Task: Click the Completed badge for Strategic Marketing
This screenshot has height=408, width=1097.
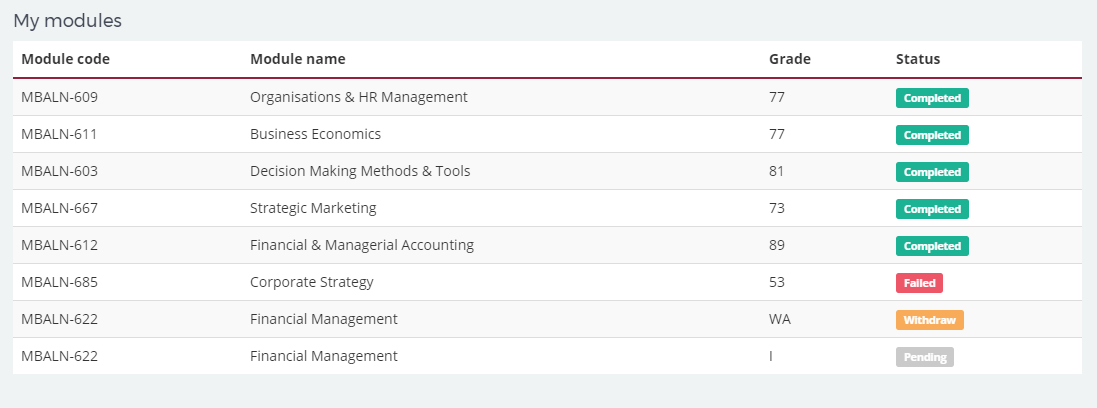Action: [932, 209]
